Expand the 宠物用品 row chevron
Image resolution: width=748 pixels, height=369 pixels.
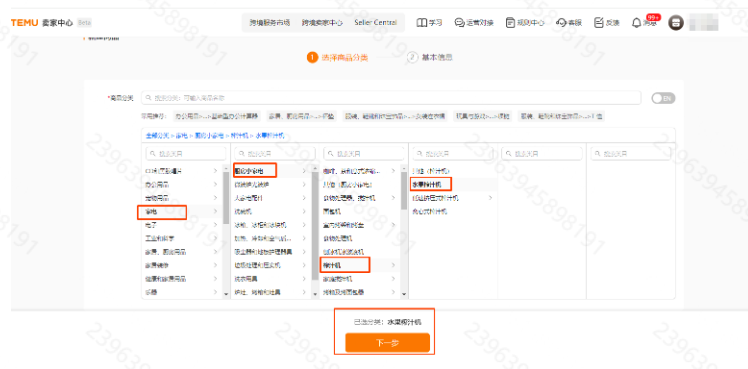click(x=216, y=197)
